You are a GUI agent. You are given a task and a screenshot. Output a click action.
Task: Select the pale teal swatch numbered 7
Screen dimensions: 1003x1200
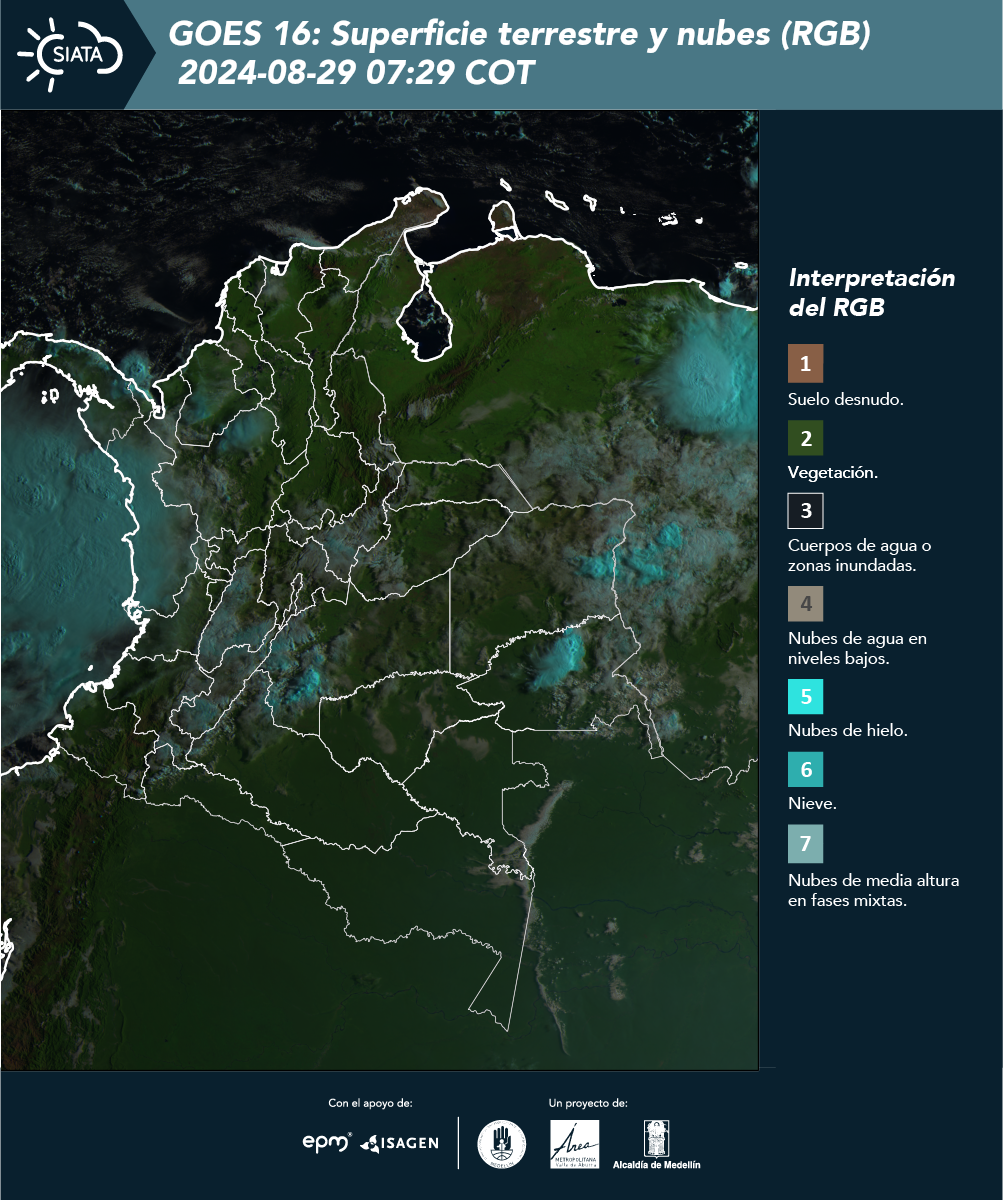[805, 844]
